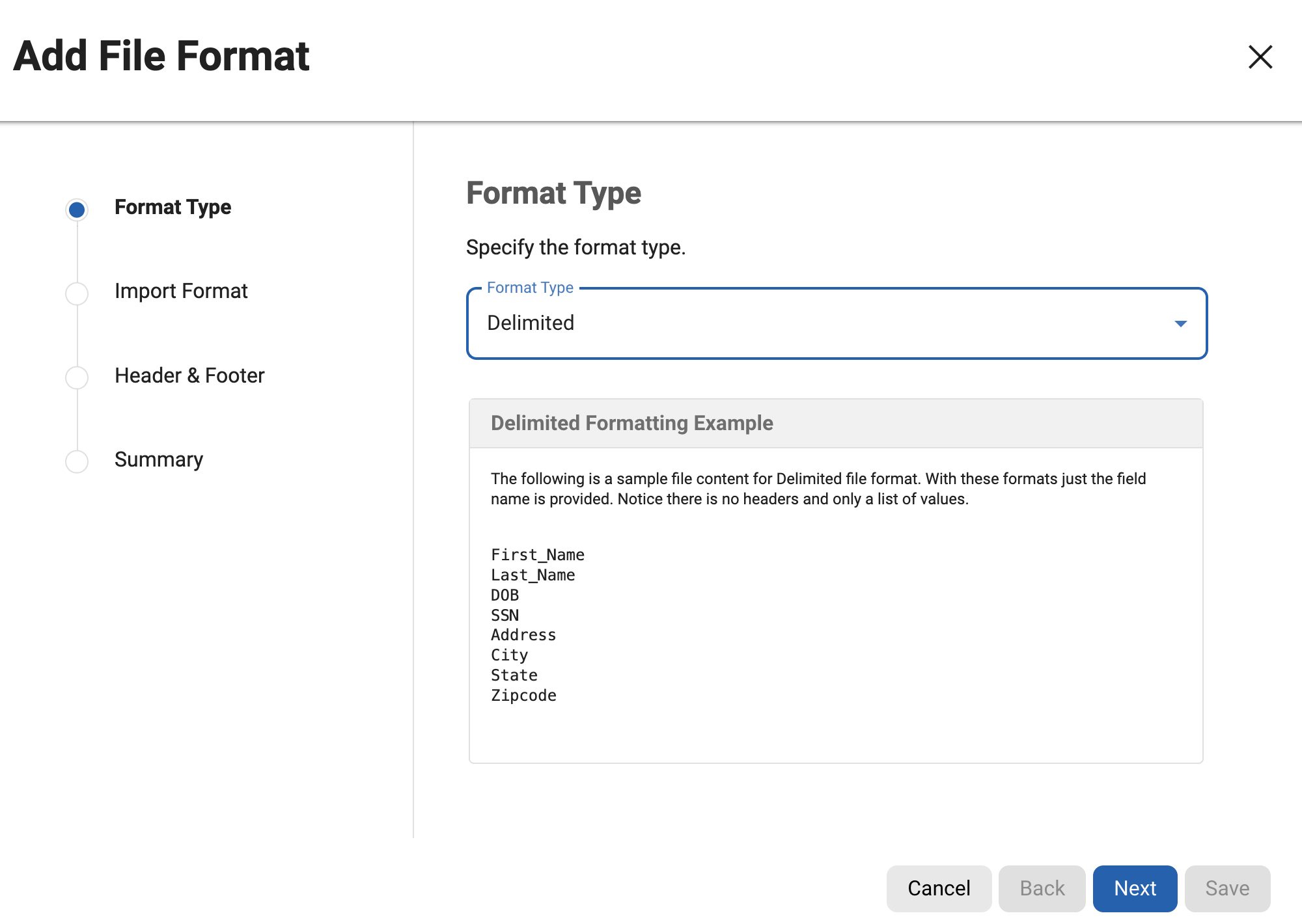Click the Header & Footer step circle
The width and height of the screenshot is (1302, 924).
pyautogui.click(x=77, y=377)
